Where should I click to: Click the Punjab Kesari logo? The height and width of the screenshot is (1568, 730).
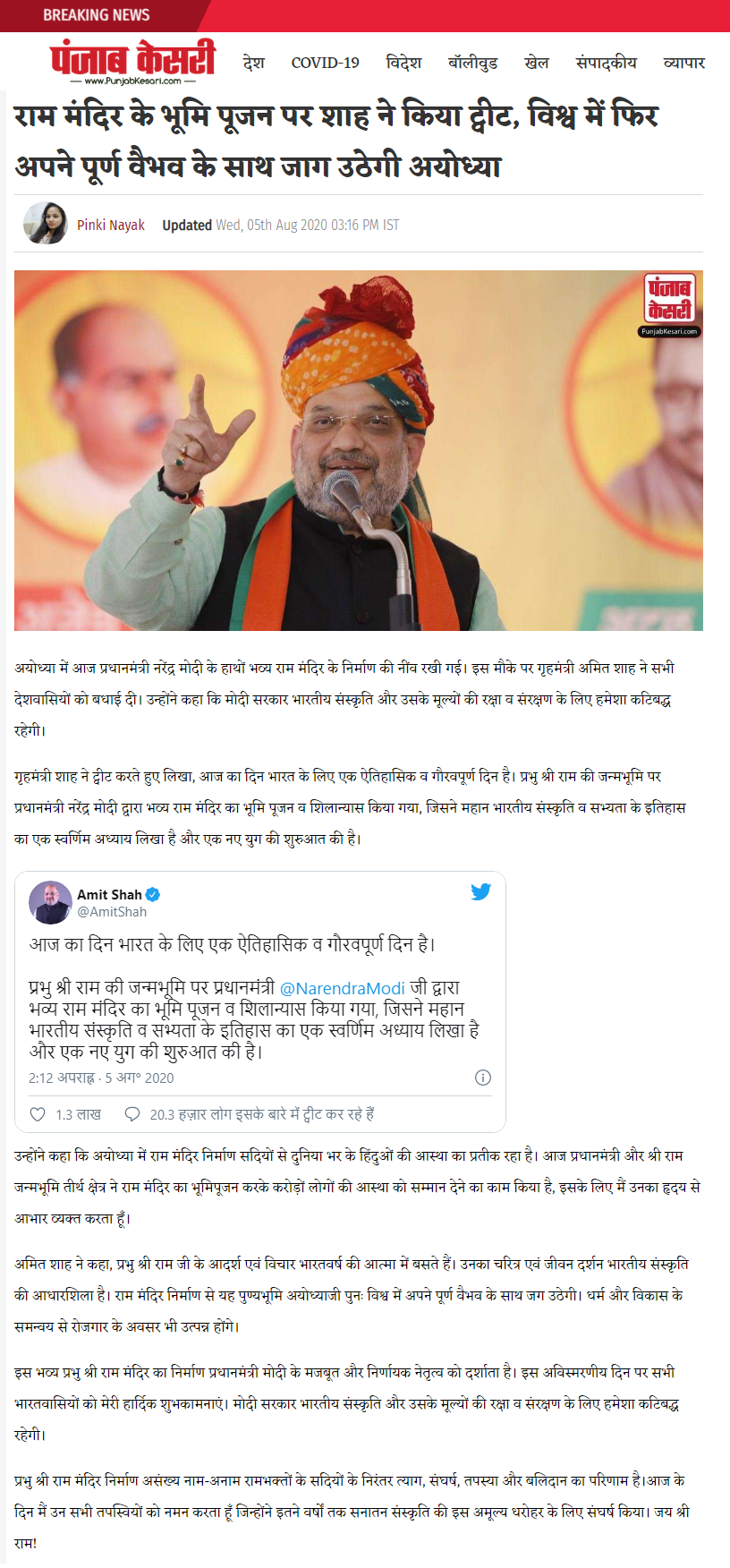(x=132, y=62)
